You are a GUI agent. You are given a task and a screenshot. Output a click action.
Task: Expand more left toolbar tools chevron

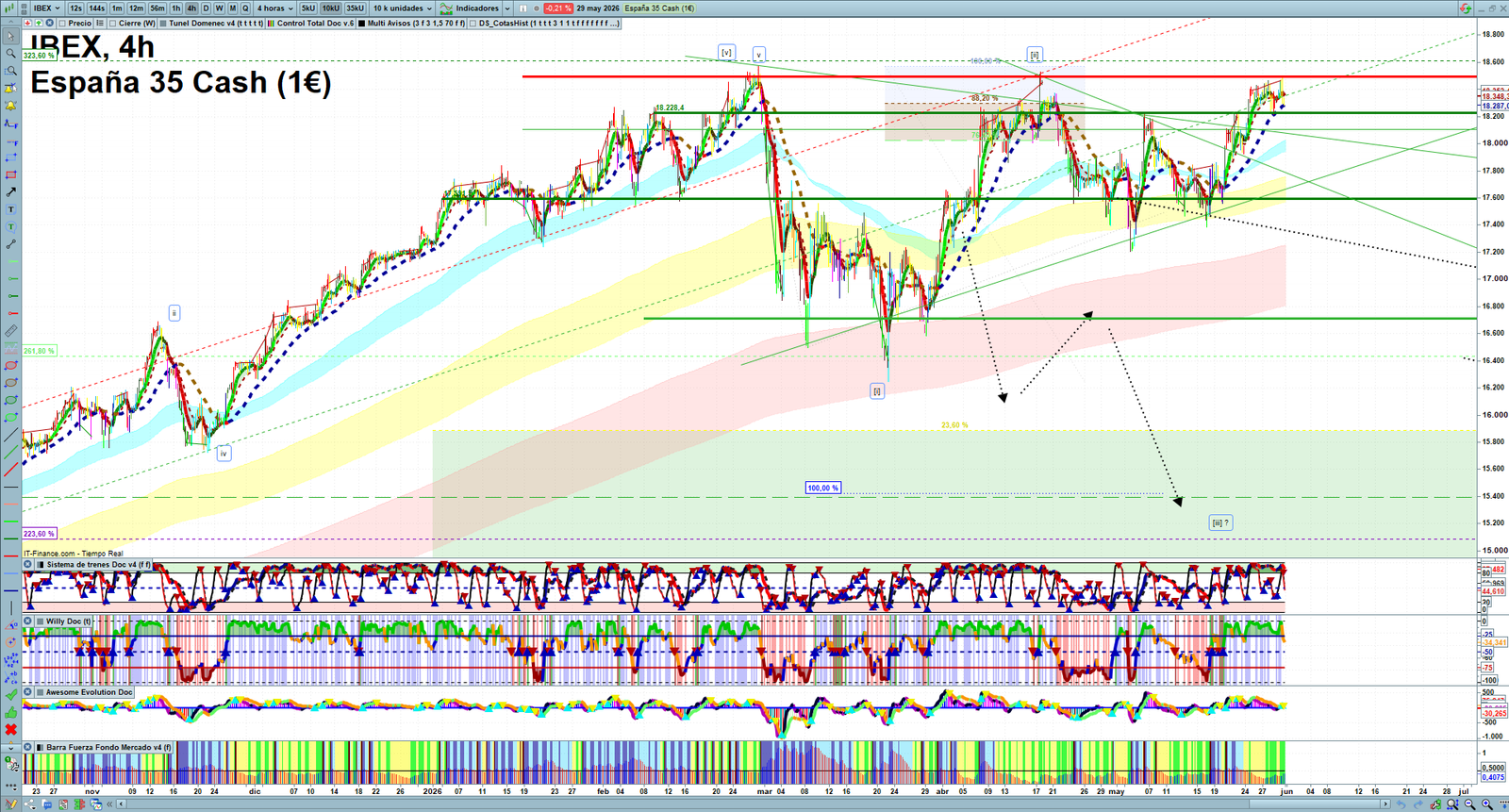click(10, 747)
